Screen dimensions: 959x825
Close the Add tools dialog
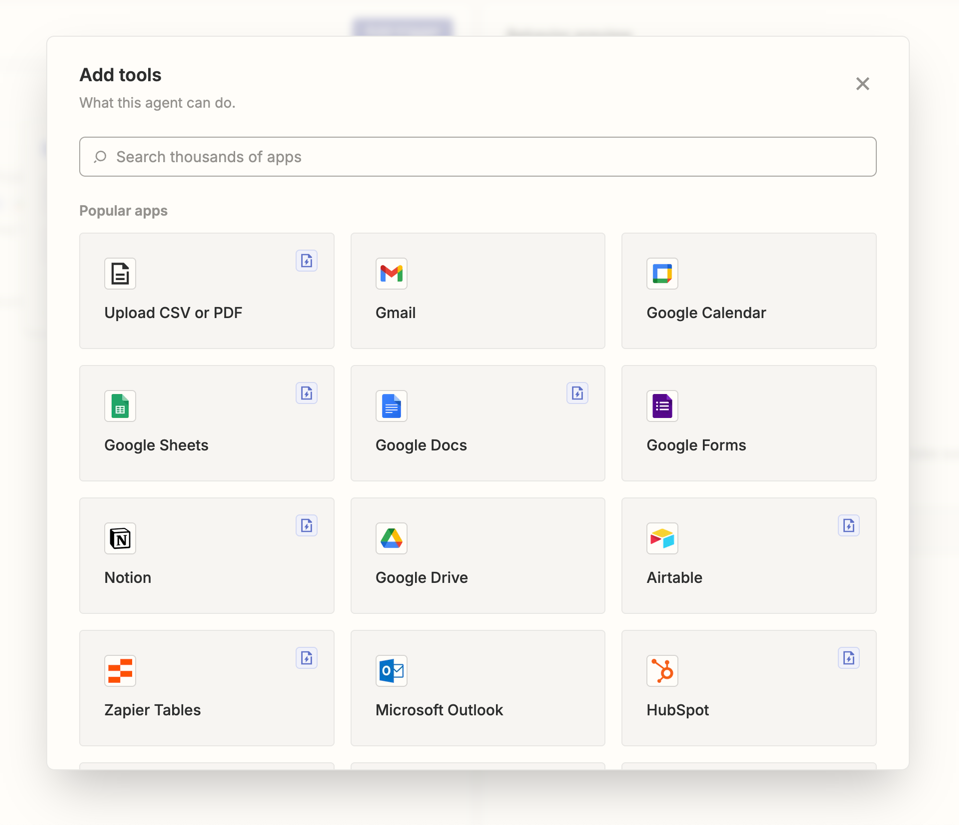click(862, 84)
